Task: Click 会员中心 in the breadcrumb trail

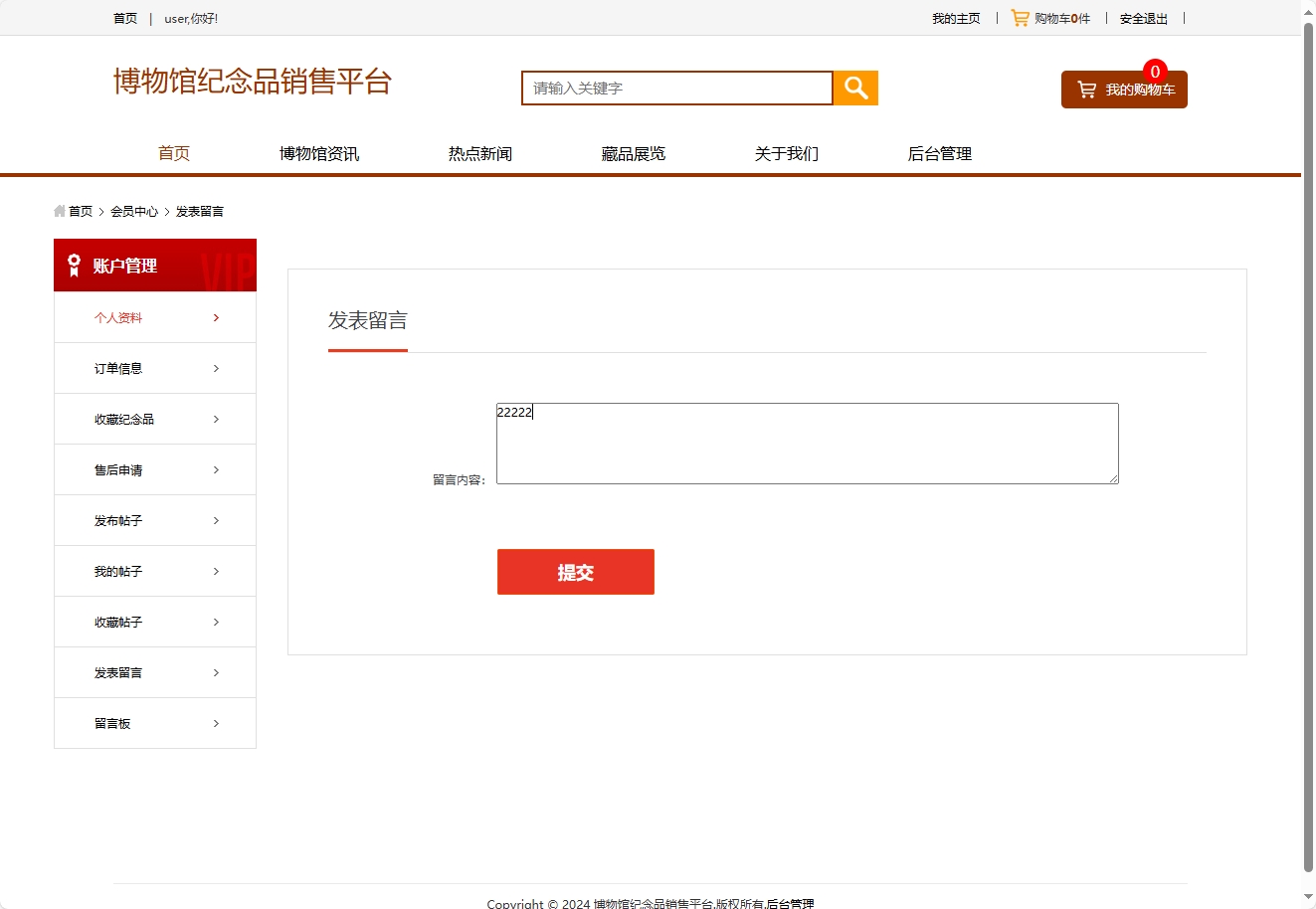Action: [x=132, y=211]
